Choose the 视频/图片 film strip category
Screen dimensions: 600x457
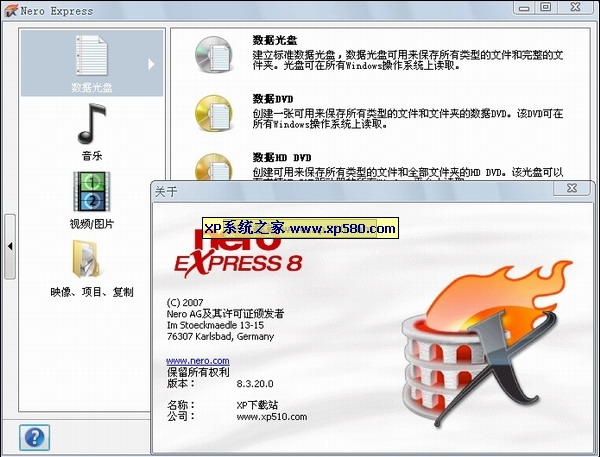(x=92, y=191)
